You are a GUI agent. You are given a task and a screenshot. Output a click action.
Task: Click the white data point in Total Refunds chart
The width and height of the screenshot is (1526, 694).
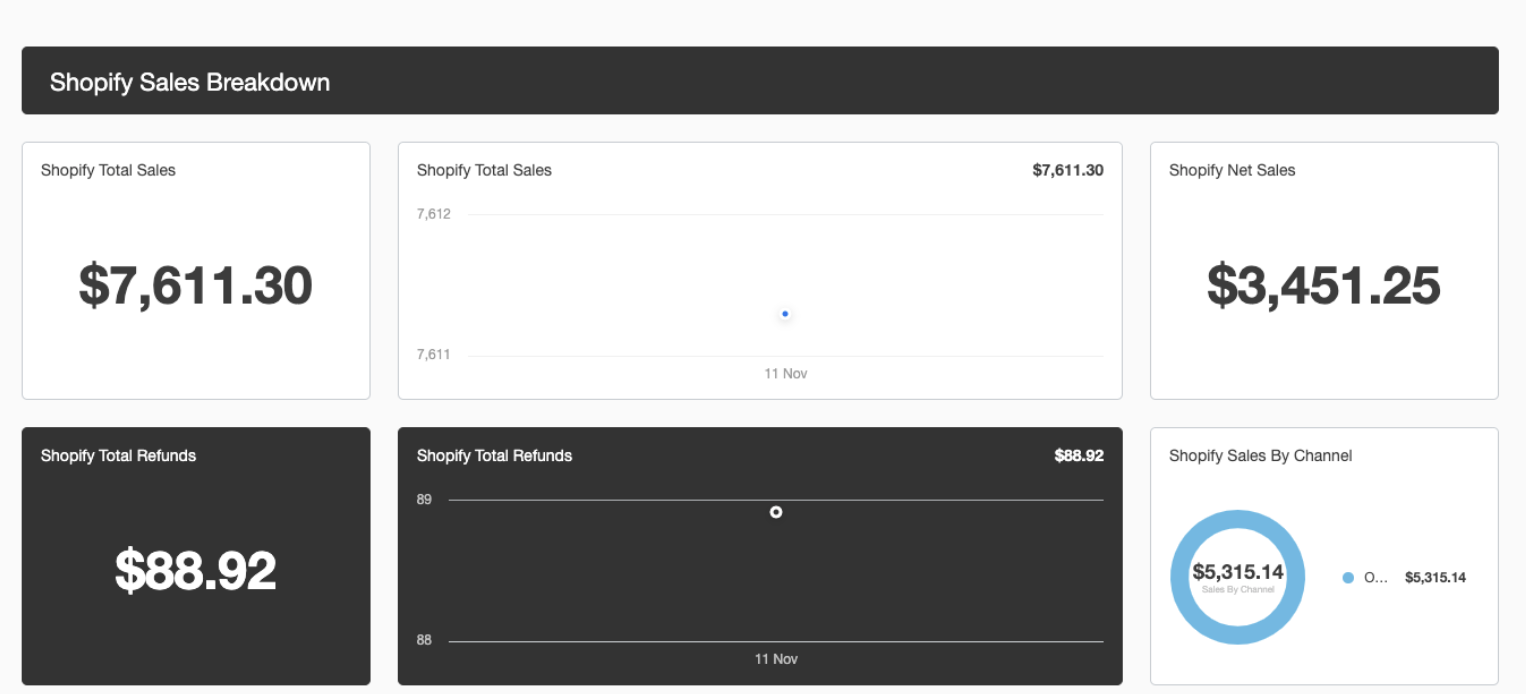776,512
